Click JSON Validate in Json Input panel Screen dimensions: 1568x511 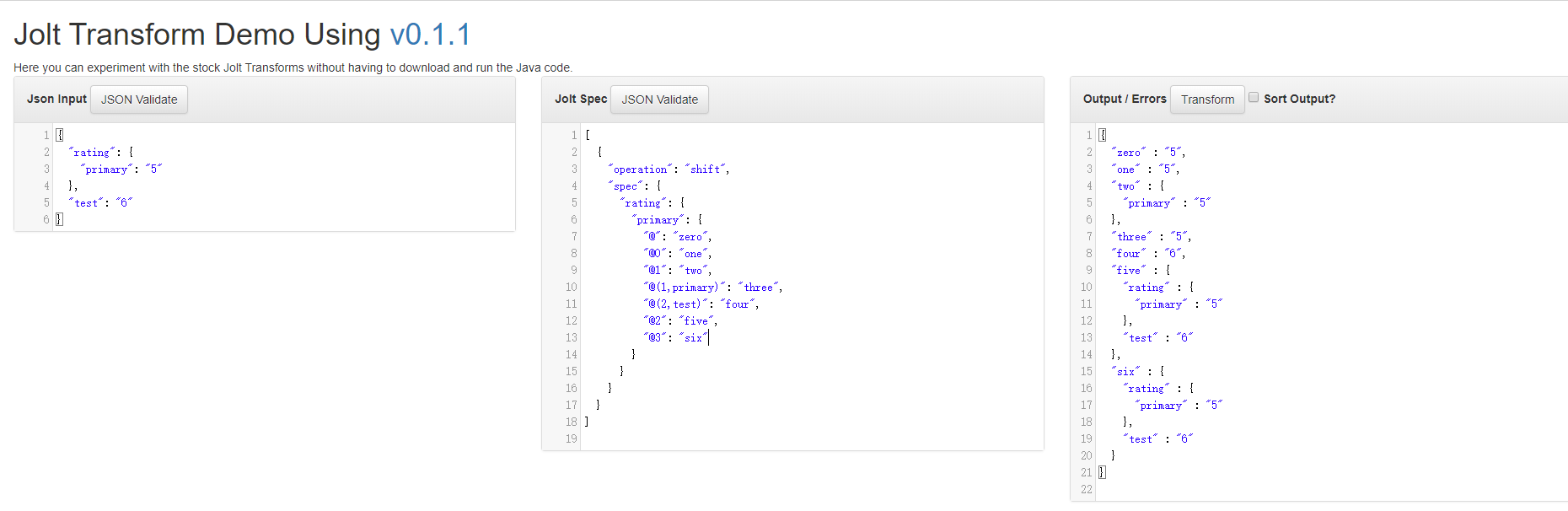point(139,100)
